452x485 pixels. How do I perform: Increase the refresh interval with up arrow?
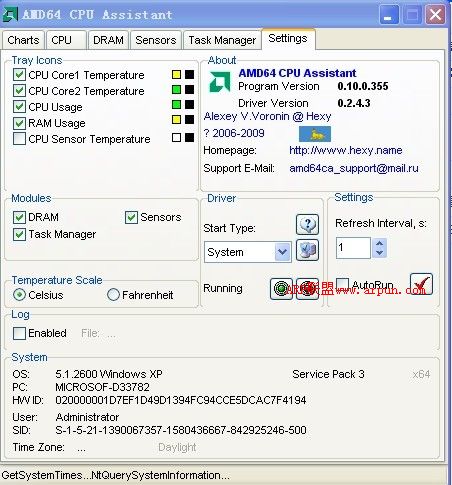point(379,243)
